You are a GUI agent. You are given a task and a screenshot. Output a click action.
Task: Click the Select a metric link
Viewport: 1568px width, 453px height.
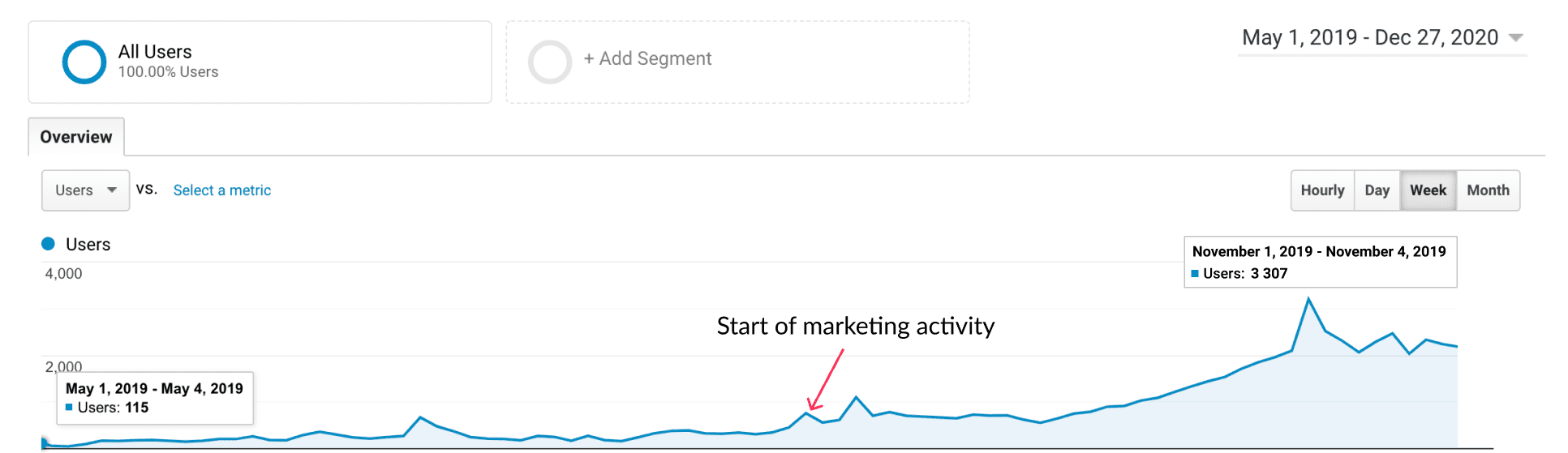(222, 190)
